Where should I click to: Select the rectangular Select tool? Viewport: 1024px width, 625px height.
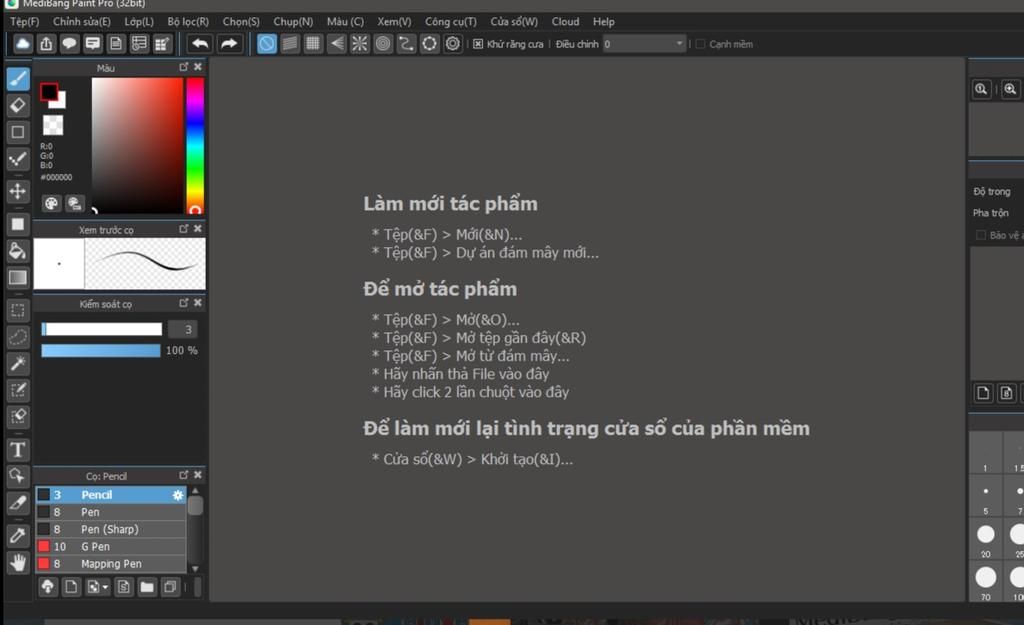pyautogui.click(x=18, y=311)
